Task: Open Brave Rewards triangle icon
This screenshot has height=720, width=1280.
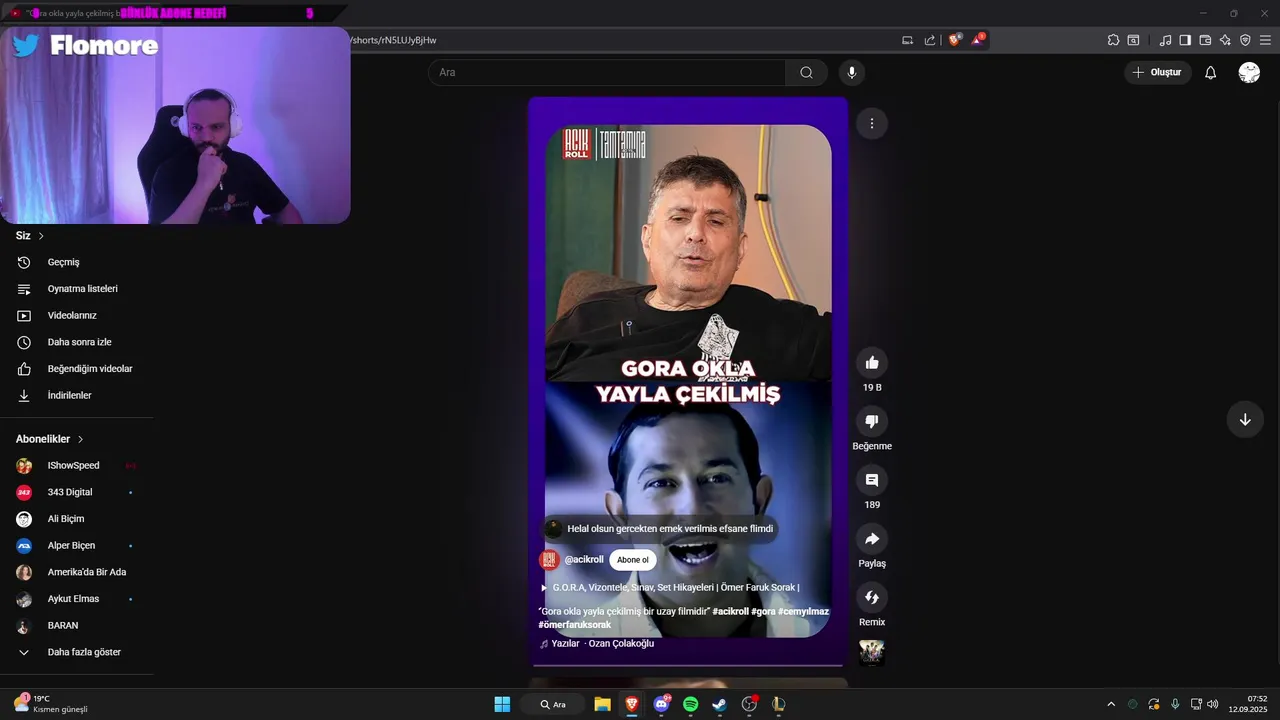Action: 978,40
